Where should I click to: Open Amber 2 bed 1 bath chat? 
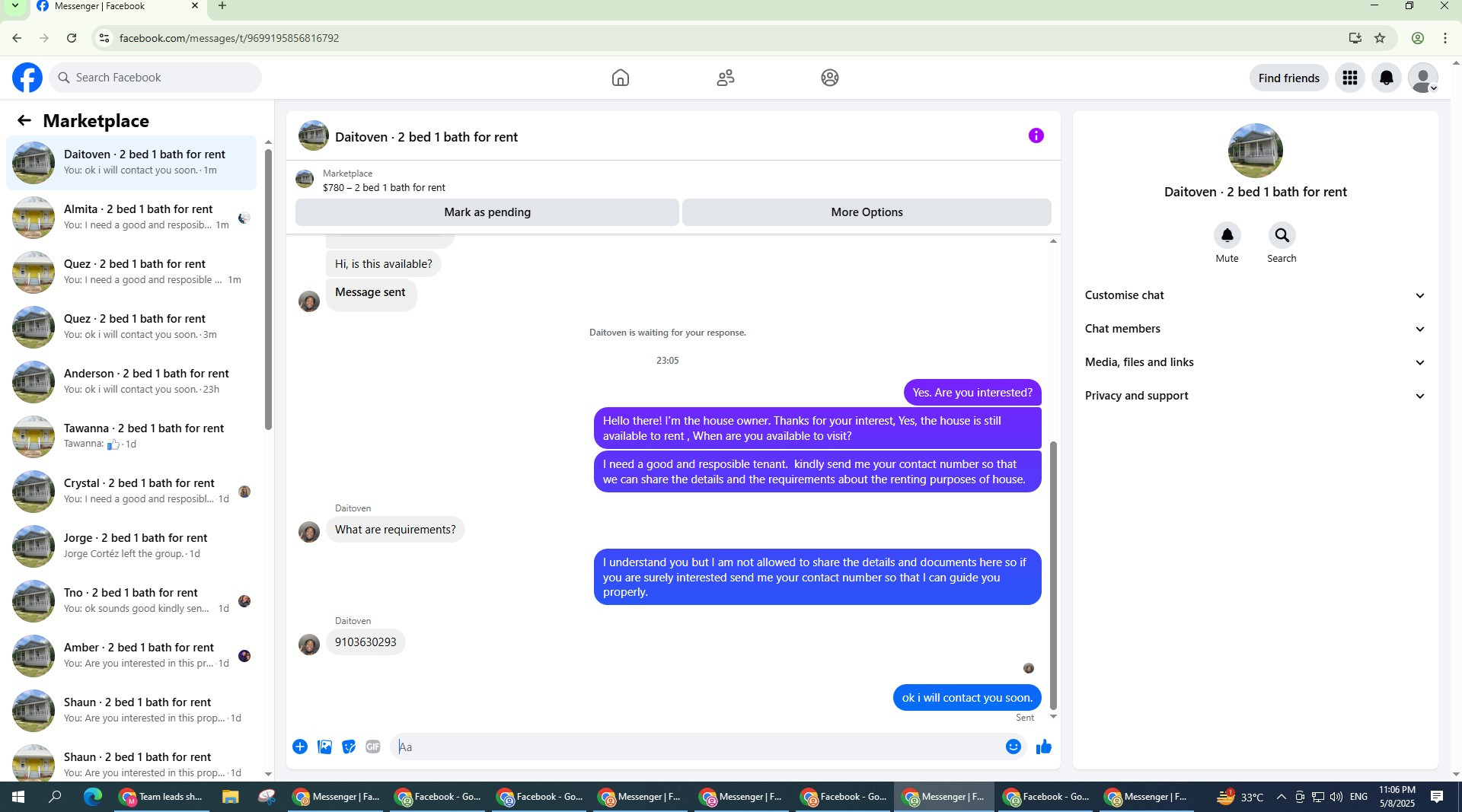[x=131, y=655]
